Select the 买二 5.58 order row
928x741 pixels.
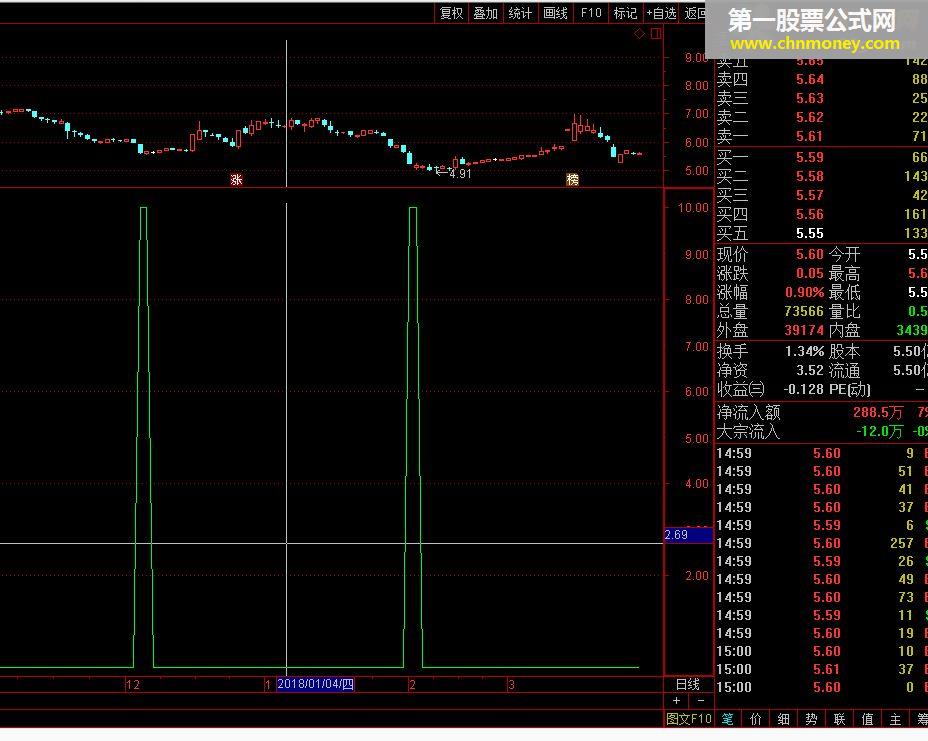point(821,176)
